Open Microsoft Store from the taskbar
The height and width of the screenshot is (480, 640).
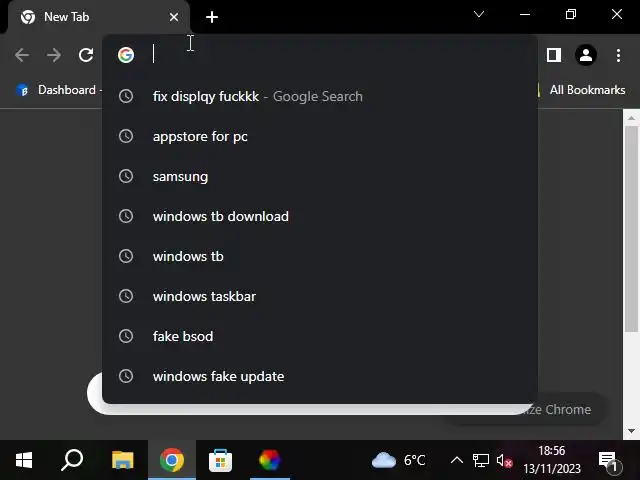click(x=220, y=460)
